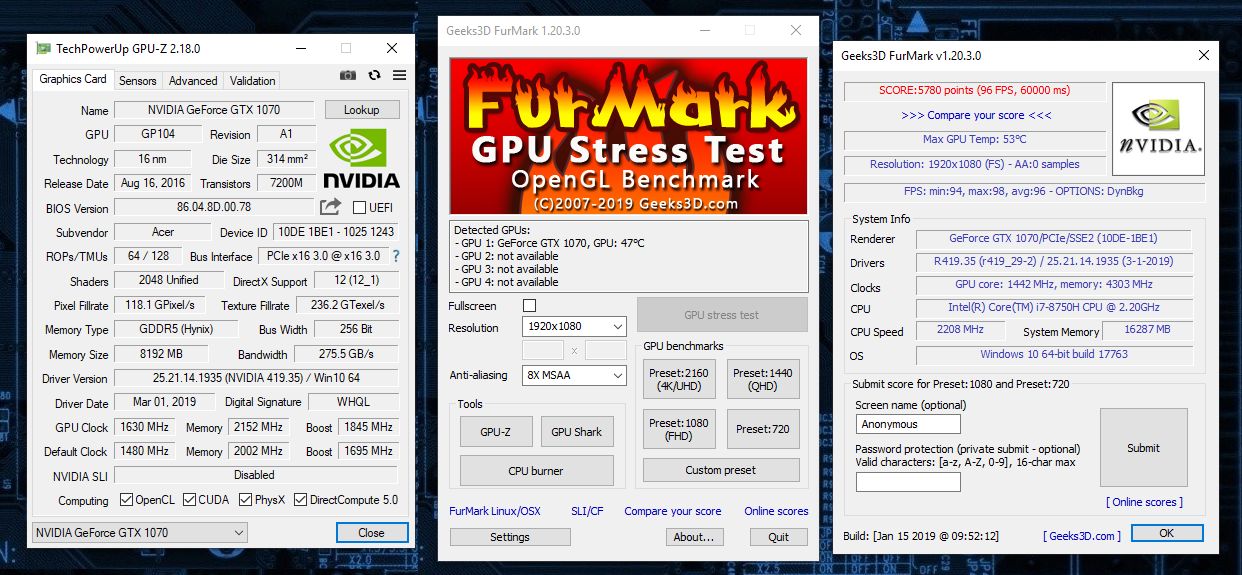
Task: Switch to the Sensors tab
Action: pos(138,81)
